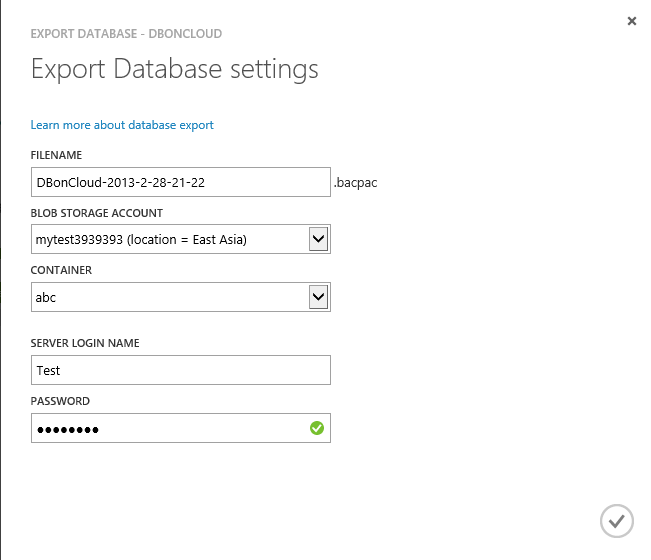Close the Export Database dialog
This screenshot has height=560, width=651.
click(631, 21)
